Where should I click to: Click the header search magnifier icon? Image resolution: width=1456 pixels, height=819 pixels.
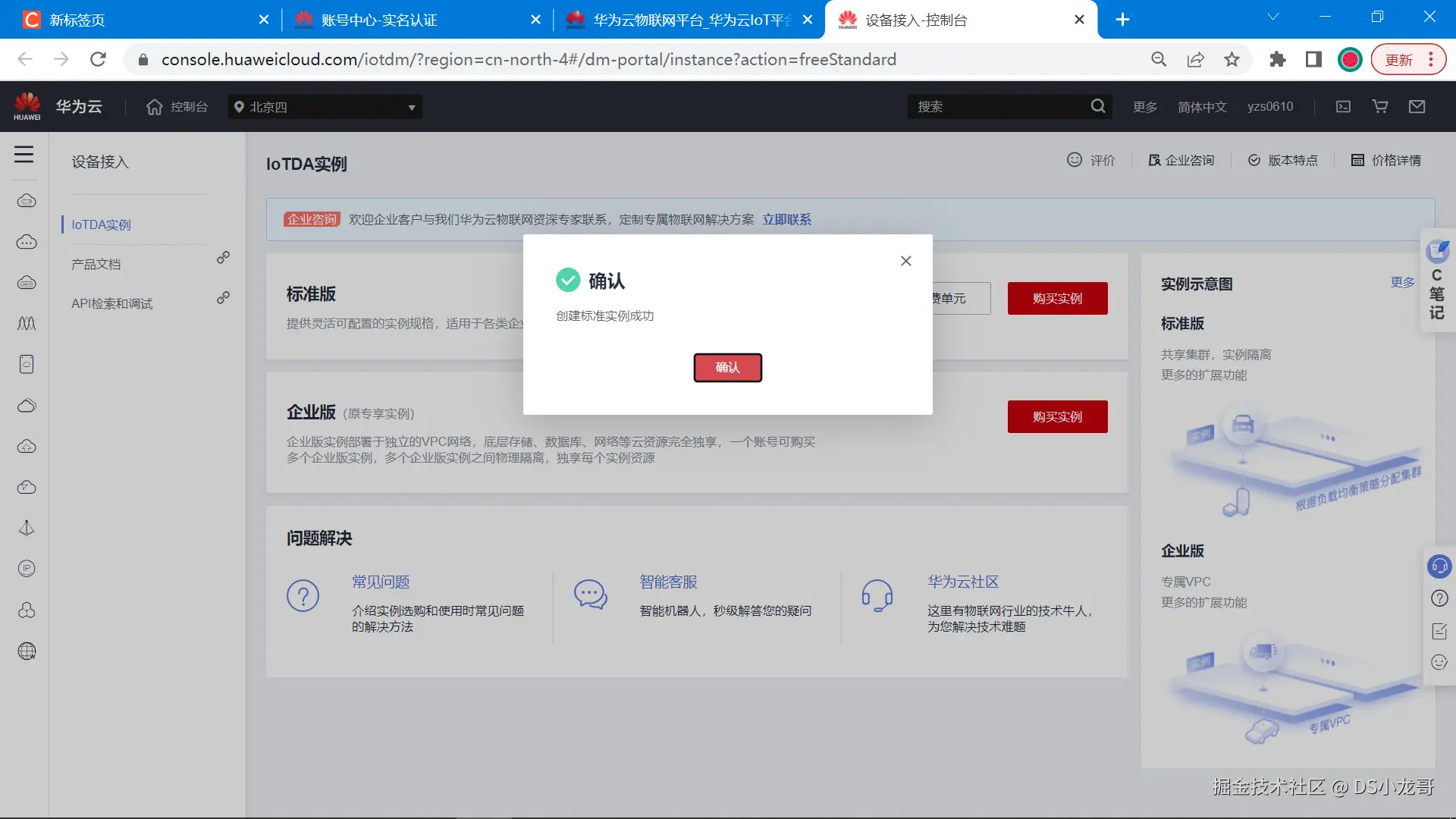tap(1097, 107)
